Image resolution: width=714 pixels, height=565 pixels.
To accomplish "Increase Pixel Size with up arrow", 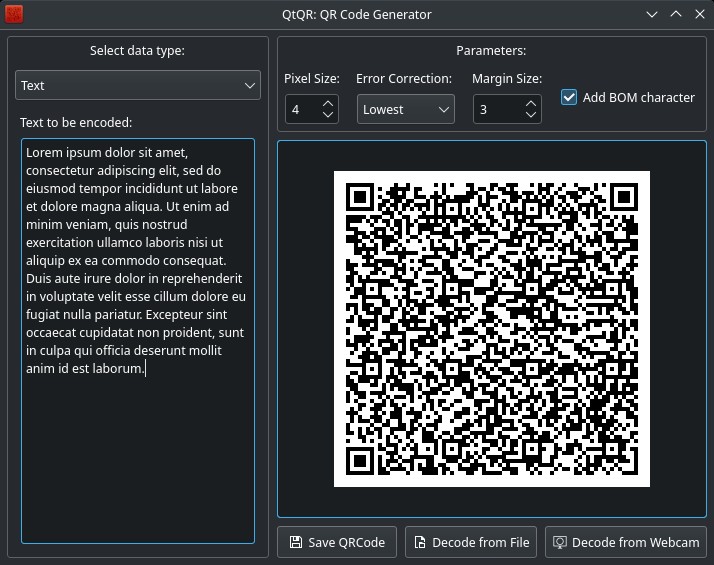I will 328,104.
